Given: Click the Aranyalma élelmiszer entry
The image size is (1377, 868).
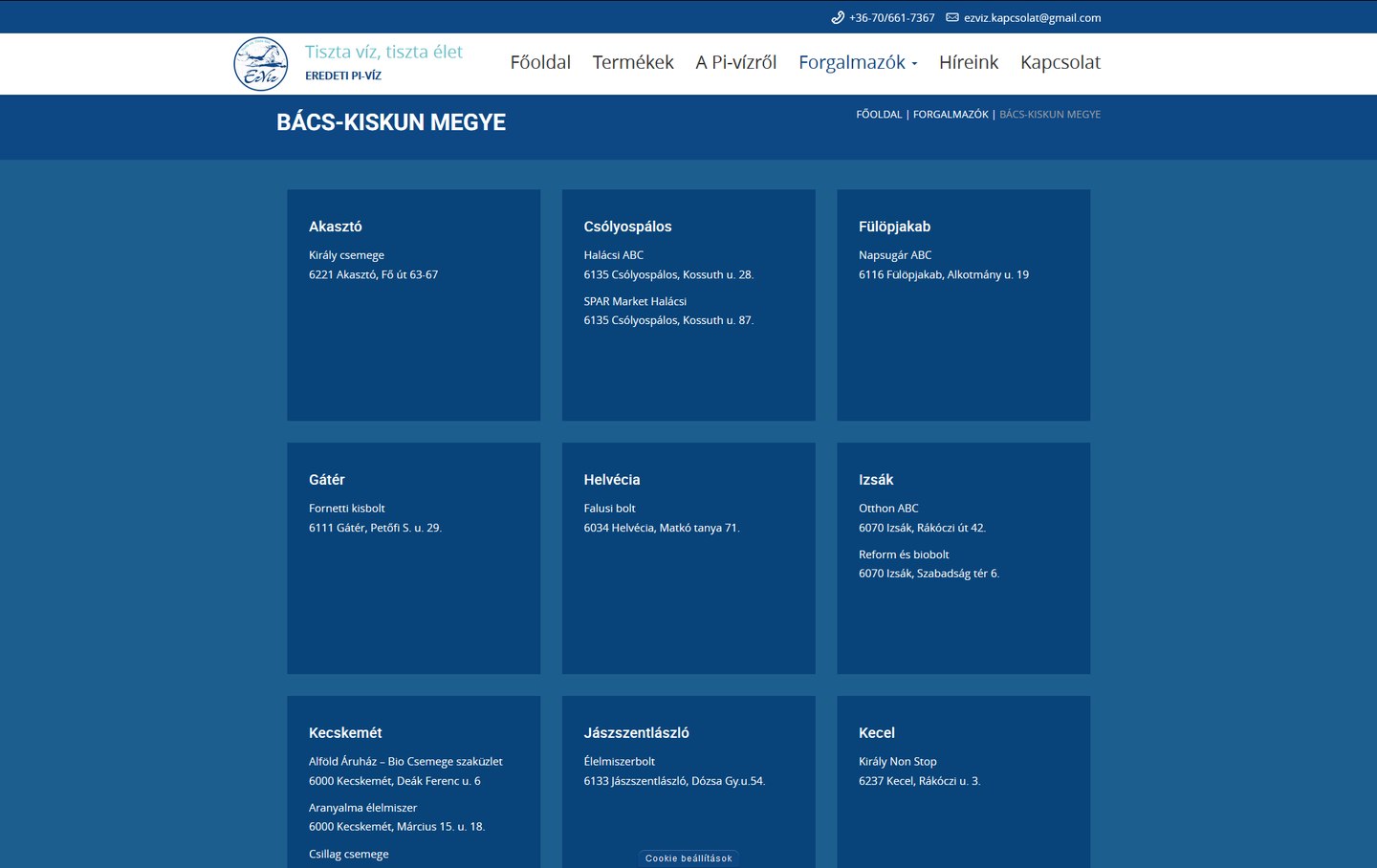Looking at the screenshot, I should (x=362, y=808).
